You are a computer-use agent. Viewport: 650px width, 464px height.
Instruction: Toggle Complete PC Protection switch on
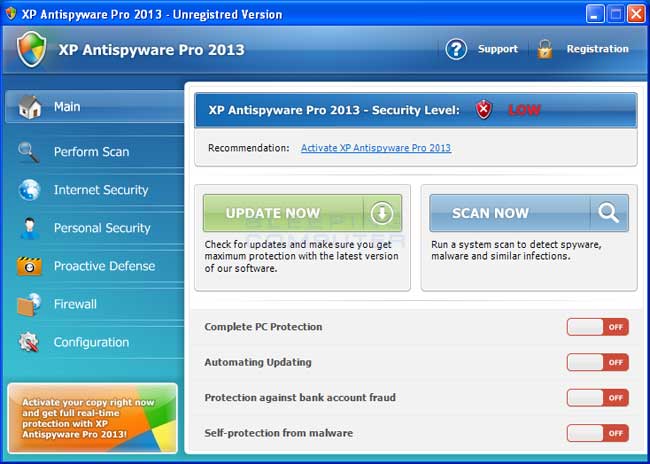(x=597, y=327)
